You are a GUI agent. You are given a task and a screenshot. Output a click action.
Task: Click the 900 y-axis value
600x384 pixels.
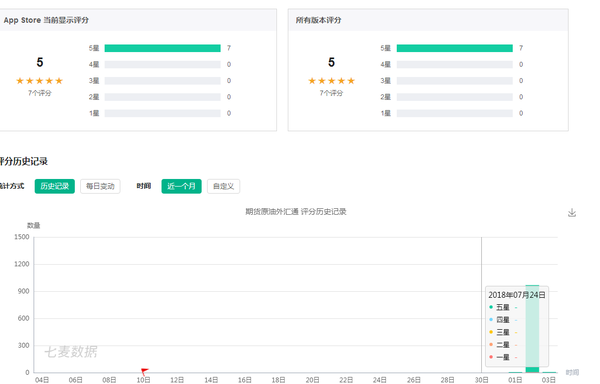23,291
